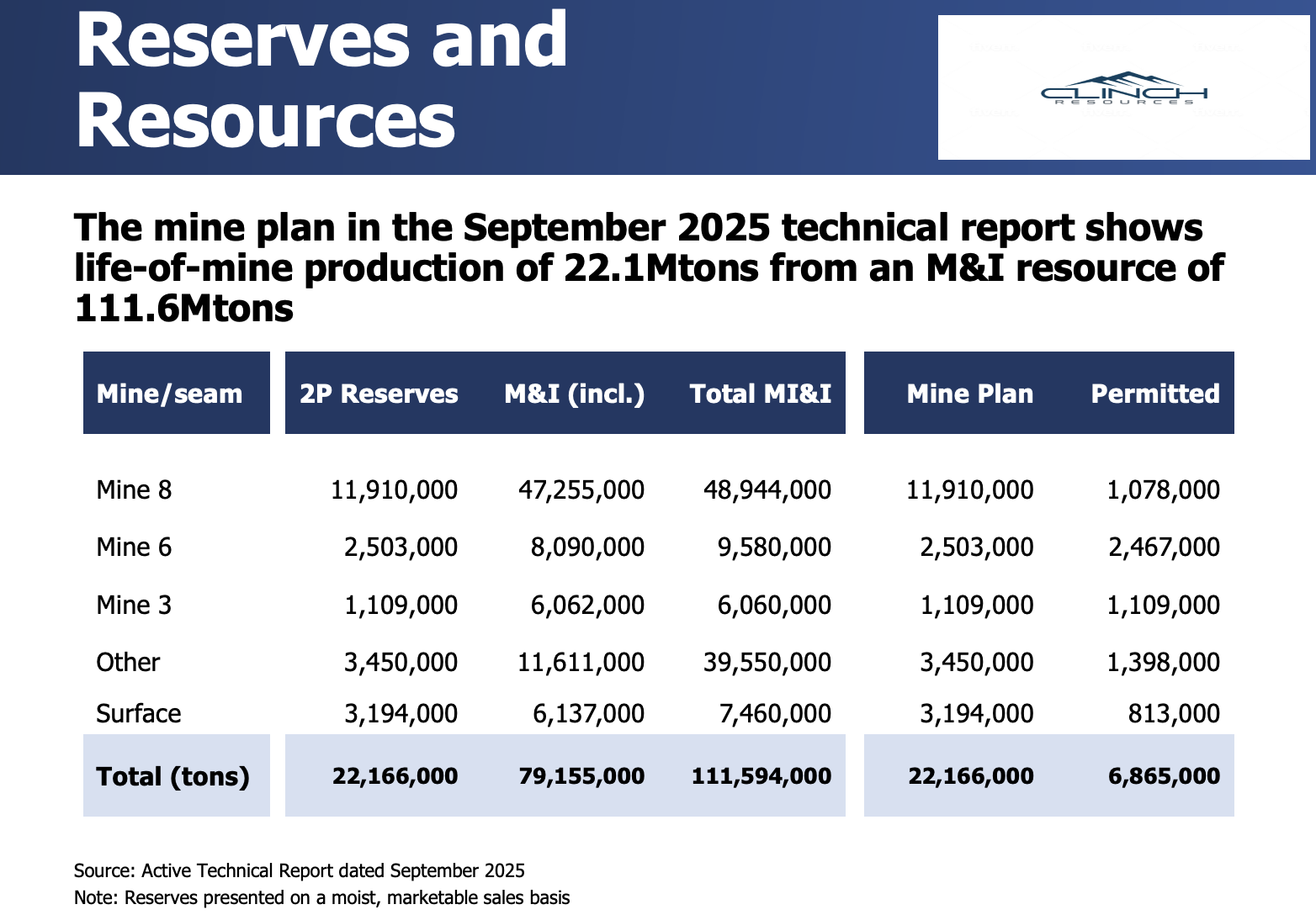Image resolution: width=1316 pixels, height=915 pixels.
Task: Select the Other row label
Action: (x=128, y=663)
